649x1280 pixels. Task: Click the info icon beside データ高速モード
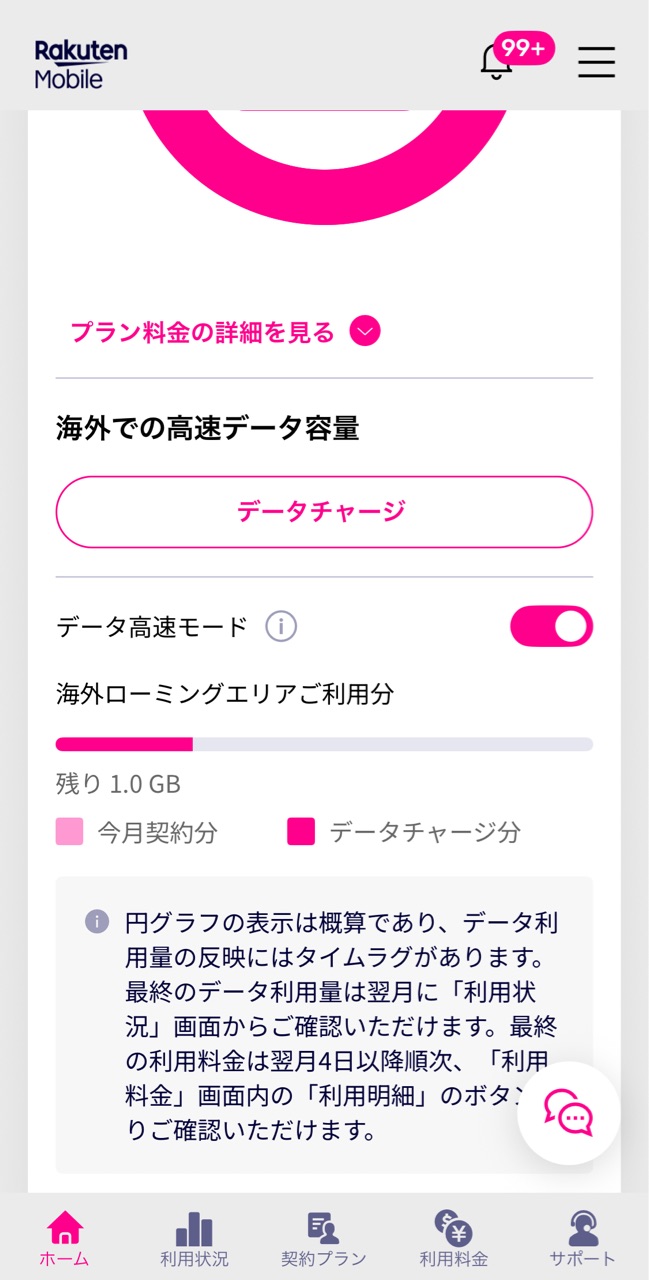point(281,627)
